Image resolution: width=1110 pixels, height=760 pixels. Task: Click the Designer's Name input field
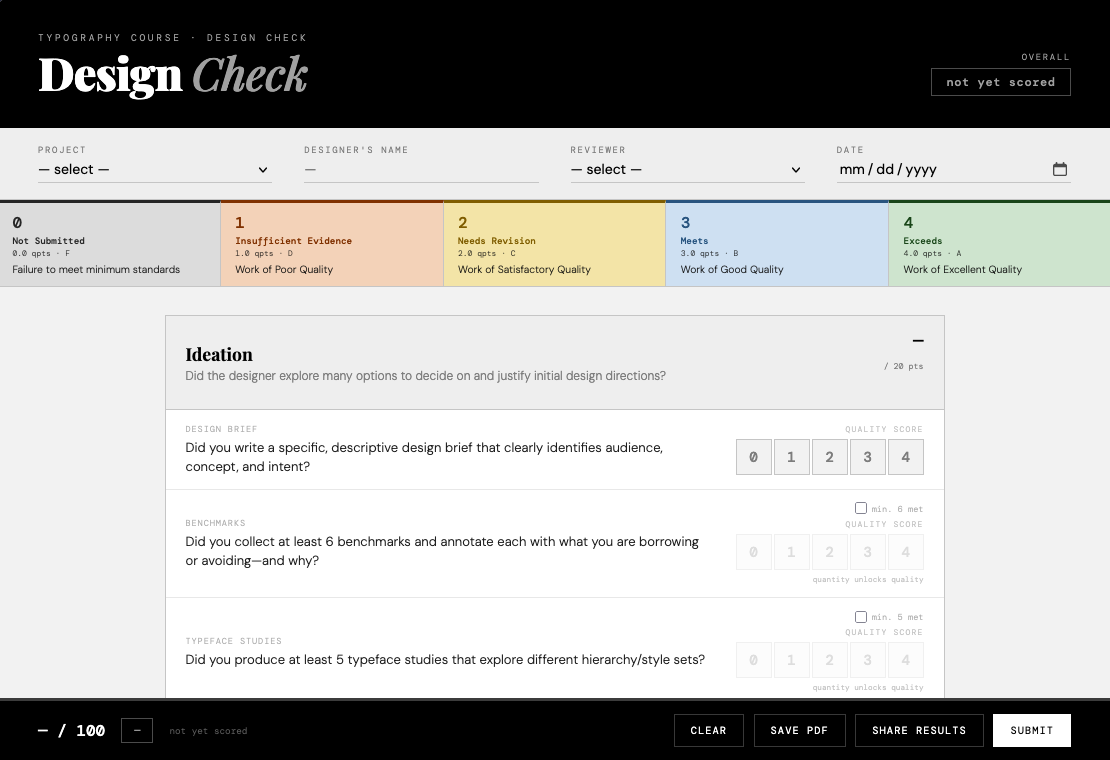click(421, 169)
